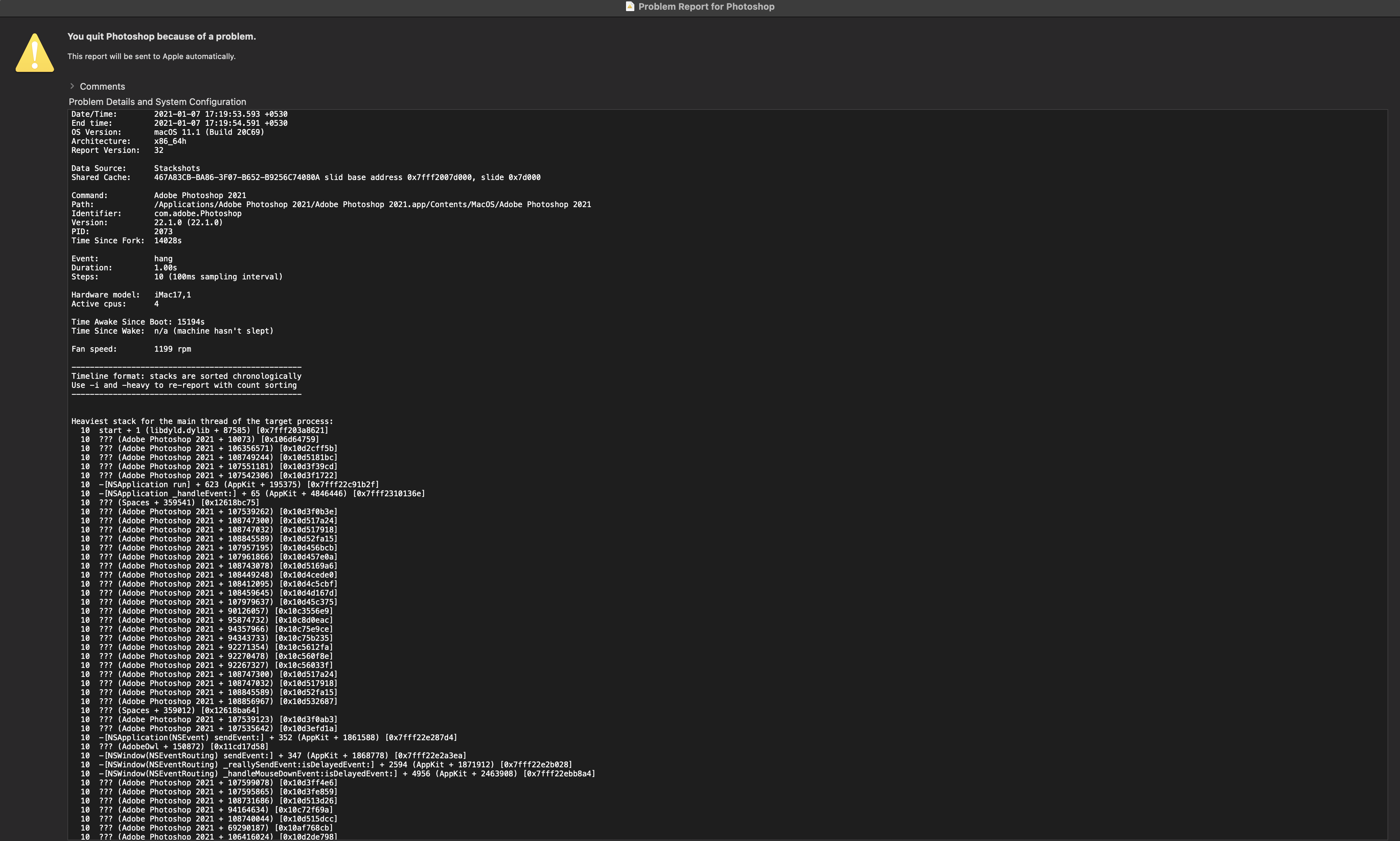Click the yellow warning triangle icon
Screen dimensions: 1400x841
(x=35, y=53)
